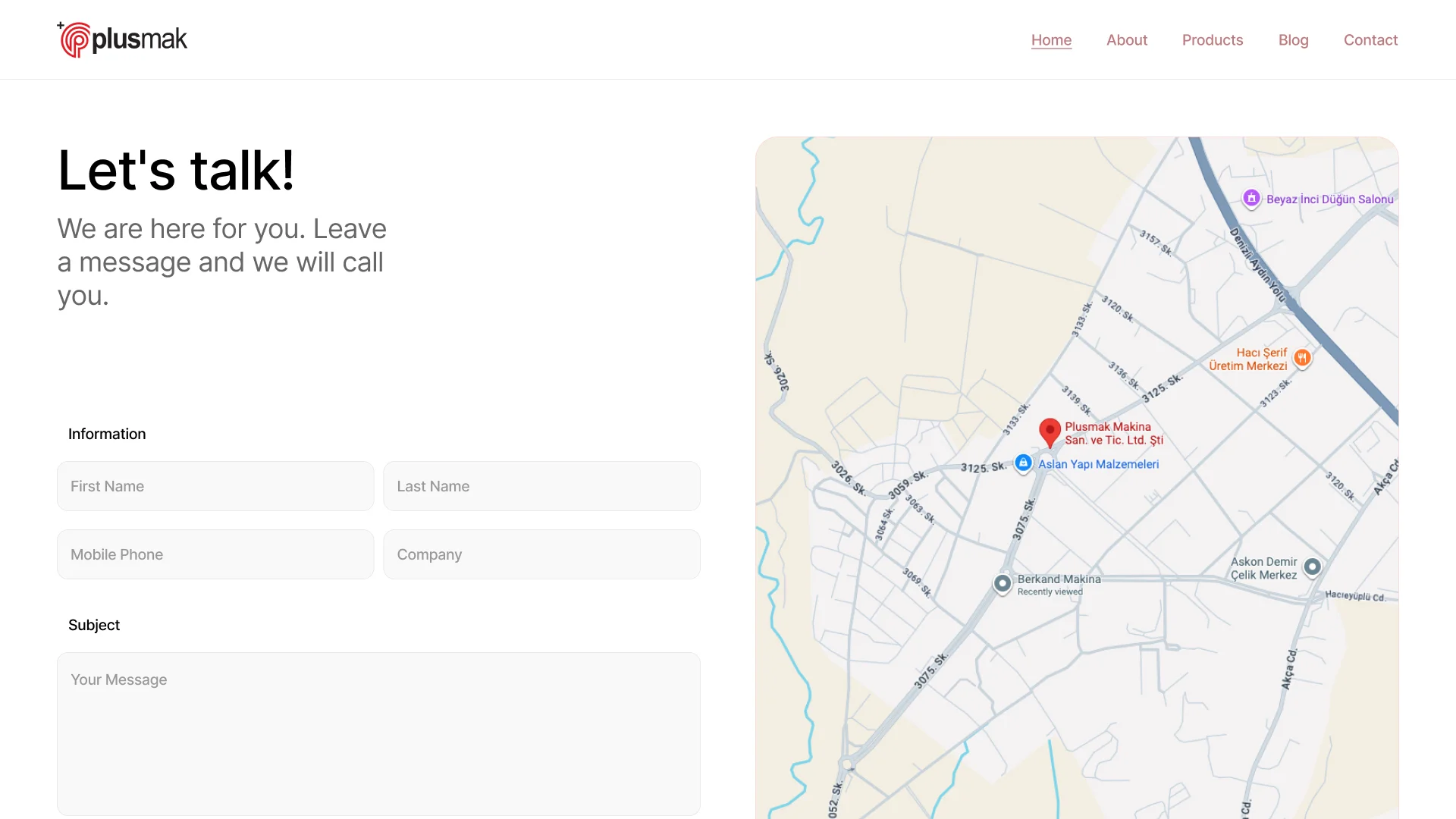Focus the First Name field
This screenshot has width=1456, height=819.
click(x=215, y=486)
